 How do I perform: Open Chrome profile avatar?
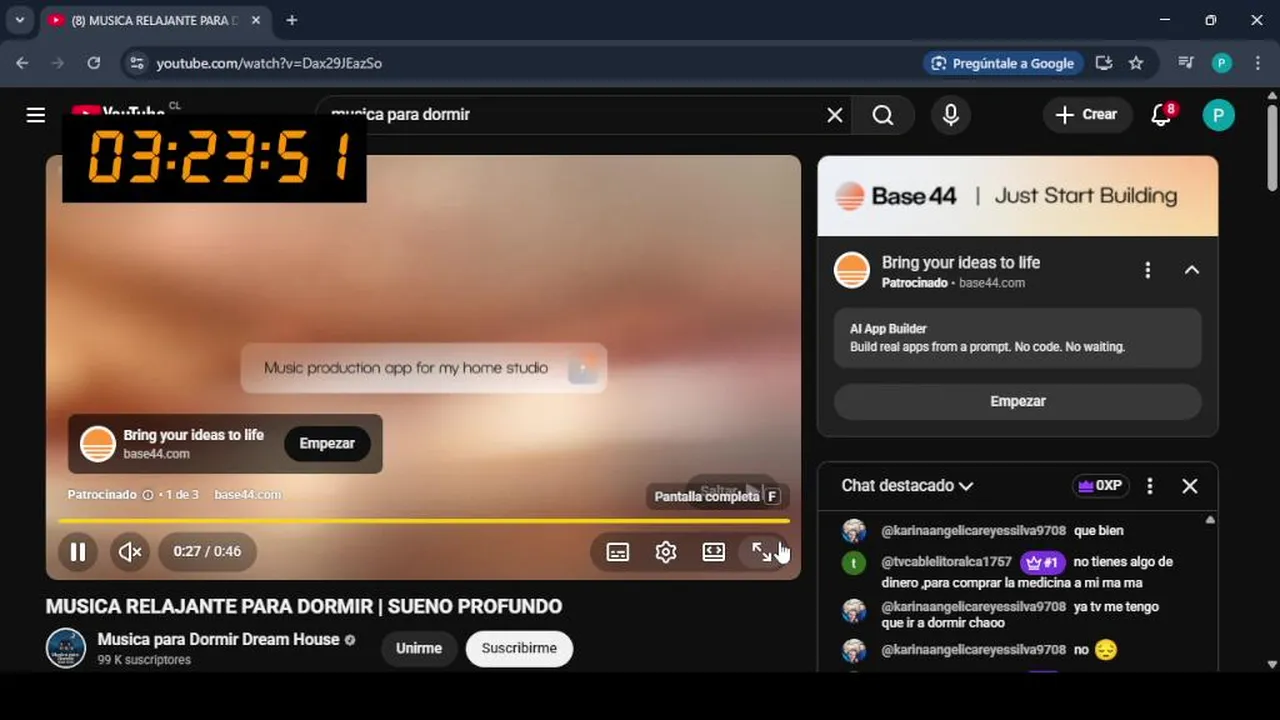point(1222,63)
